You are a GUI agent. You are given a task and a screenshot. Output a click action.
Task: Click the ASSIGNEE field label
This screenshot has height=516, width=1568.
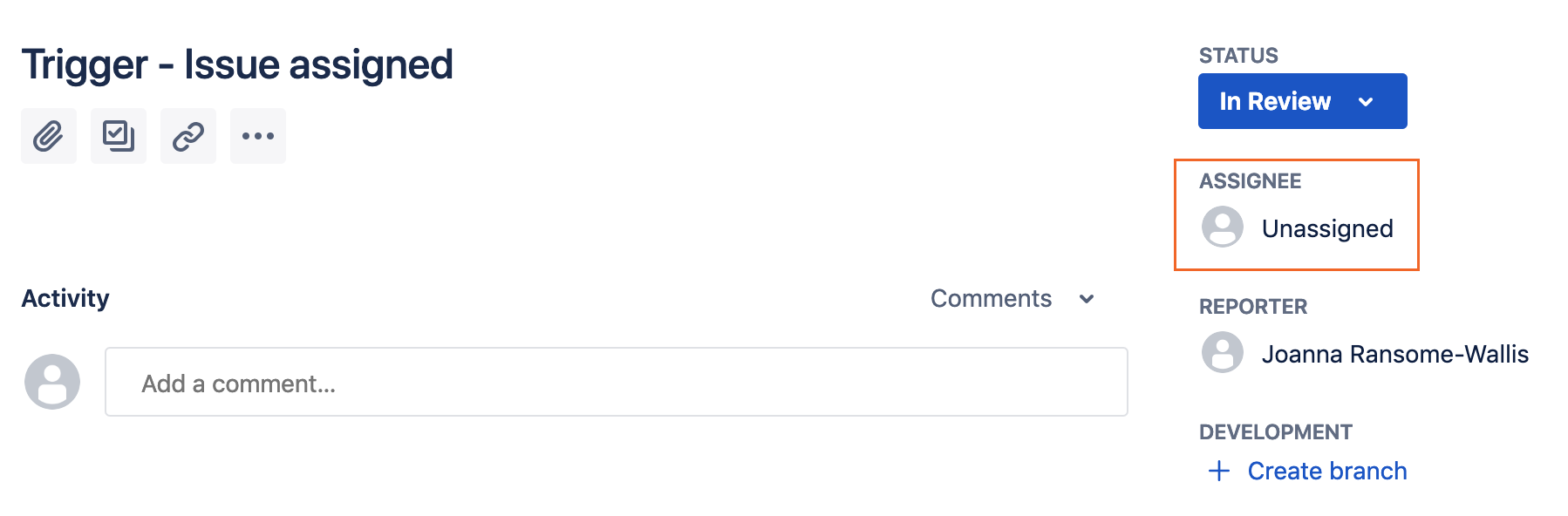1250,181
